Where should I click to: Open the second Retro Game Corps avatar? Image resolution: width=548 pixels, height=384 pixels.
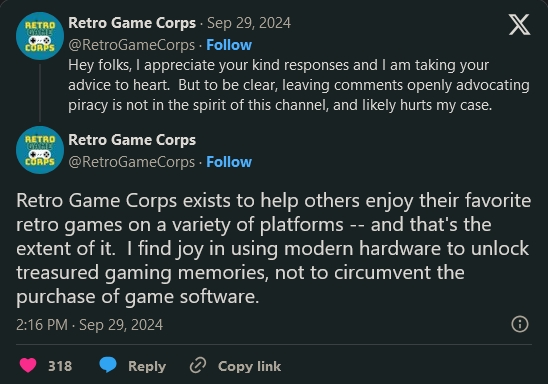click(x=40, y=150)
